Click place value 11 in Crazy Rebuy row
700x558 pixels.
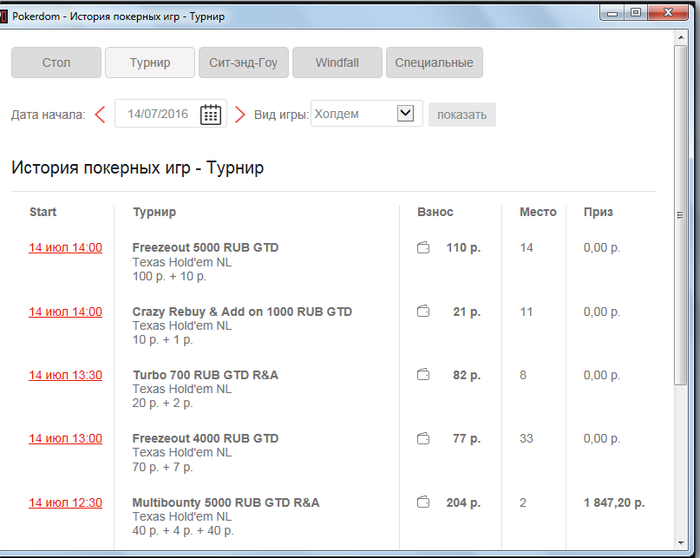tap(526, 312)
